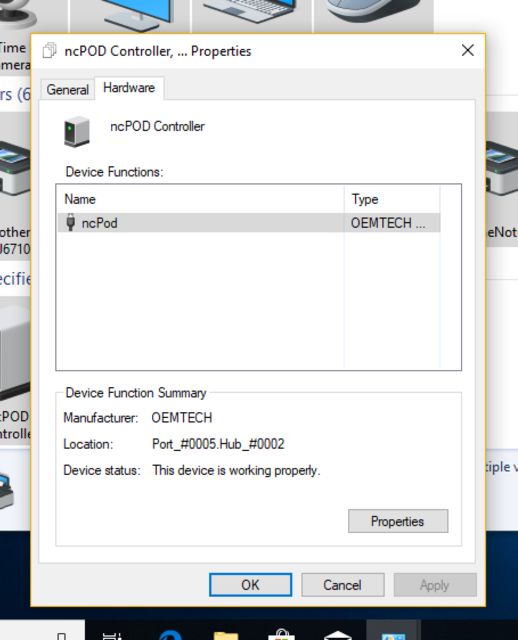Click the greyed-out Apply button

click(x=435, y=585)
